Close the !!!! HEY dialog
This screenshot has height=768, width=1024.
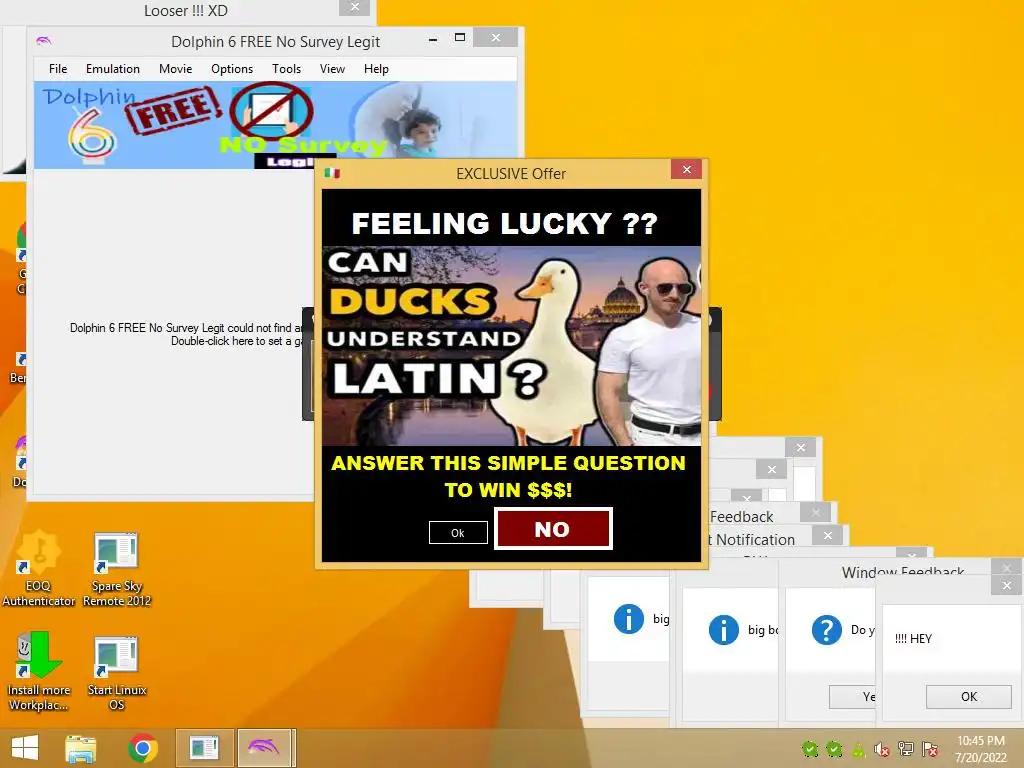point(1006,584)
